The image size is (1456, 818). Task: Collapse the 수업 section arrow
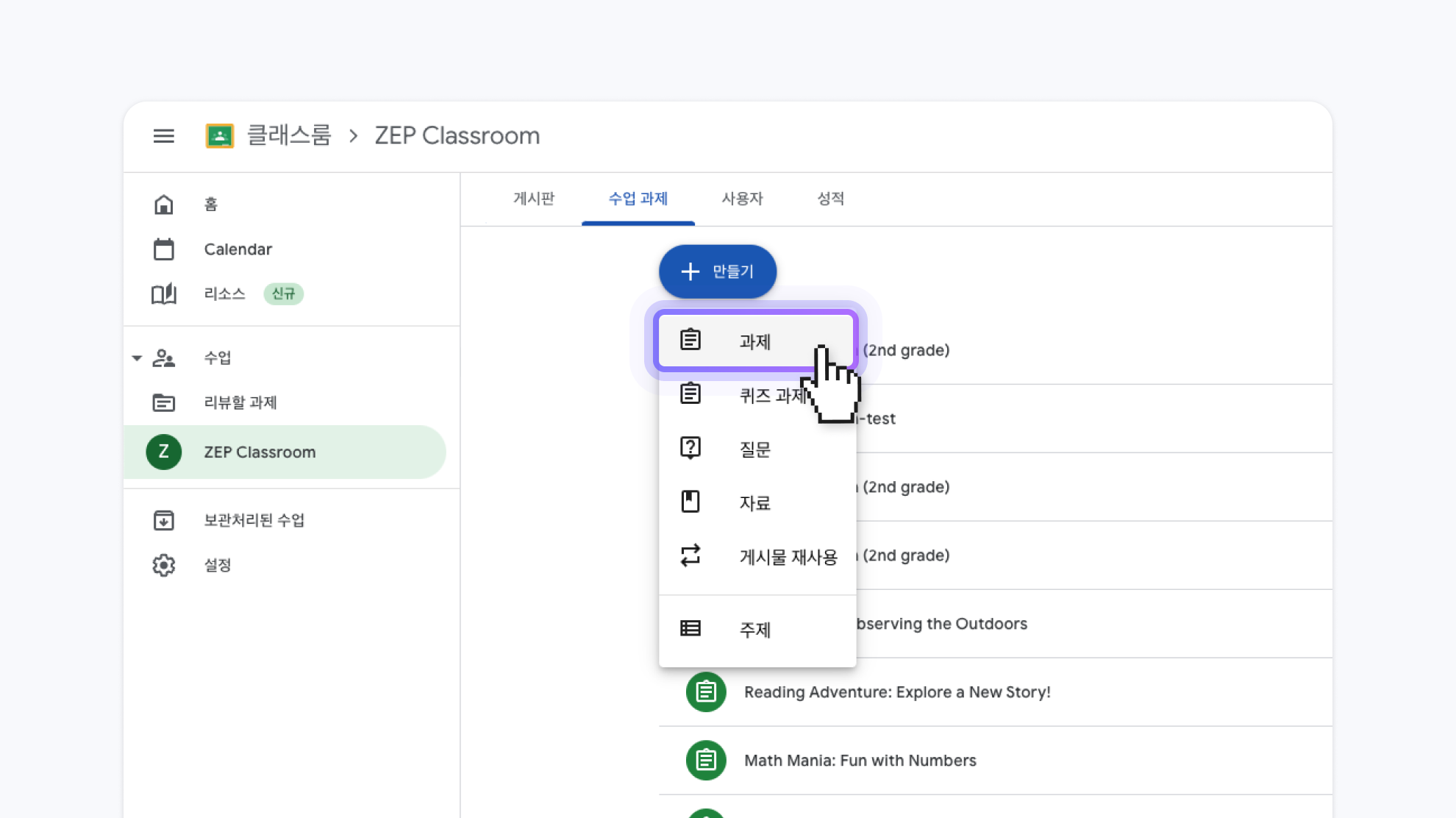(x=137, y=358)
